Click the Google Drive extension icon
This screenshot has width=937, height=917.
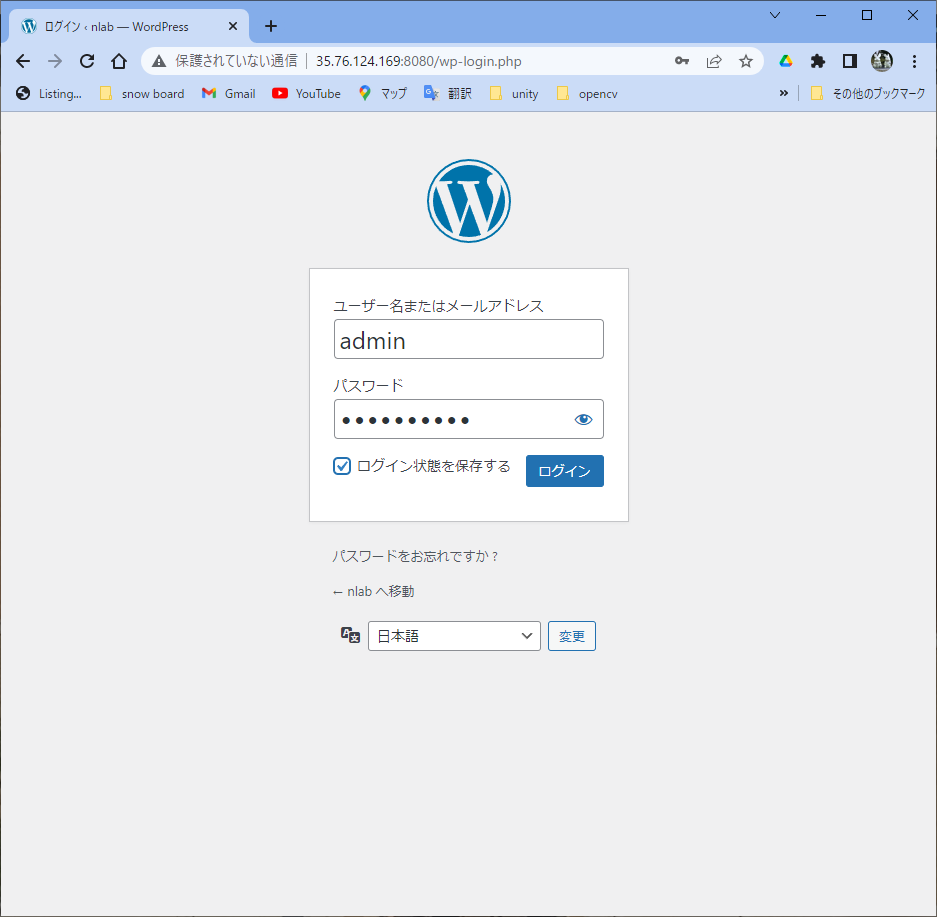[786, 61]
